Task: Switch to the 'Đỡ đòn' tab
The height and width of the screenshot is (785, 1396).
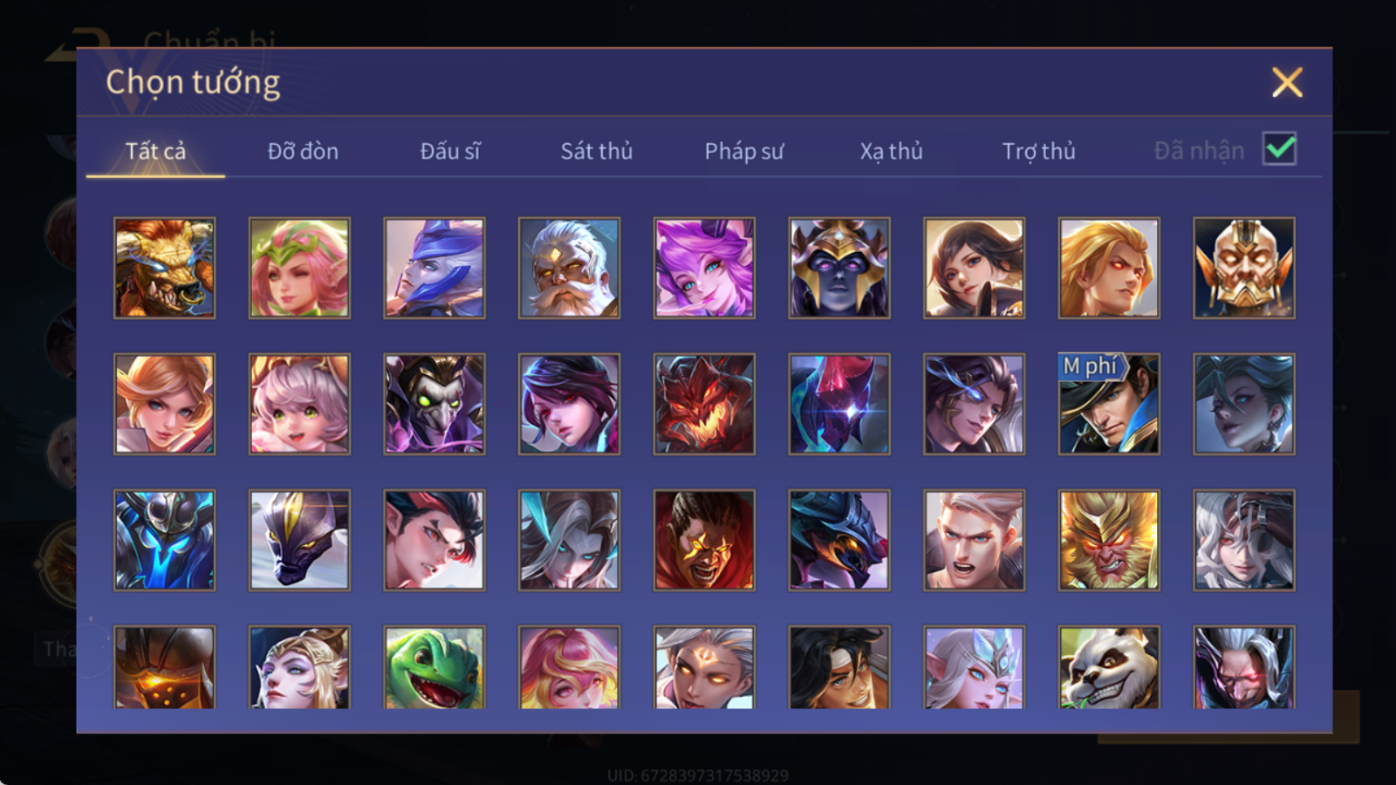Action: (x=303, y=151)
